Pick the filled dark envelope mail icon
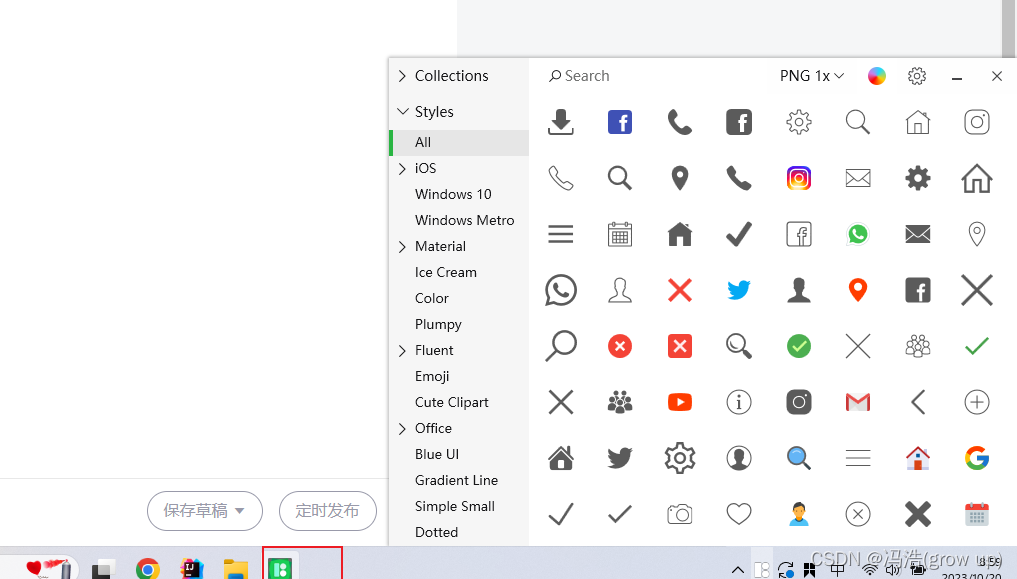 pyautogui.click(x=918, y=234)
